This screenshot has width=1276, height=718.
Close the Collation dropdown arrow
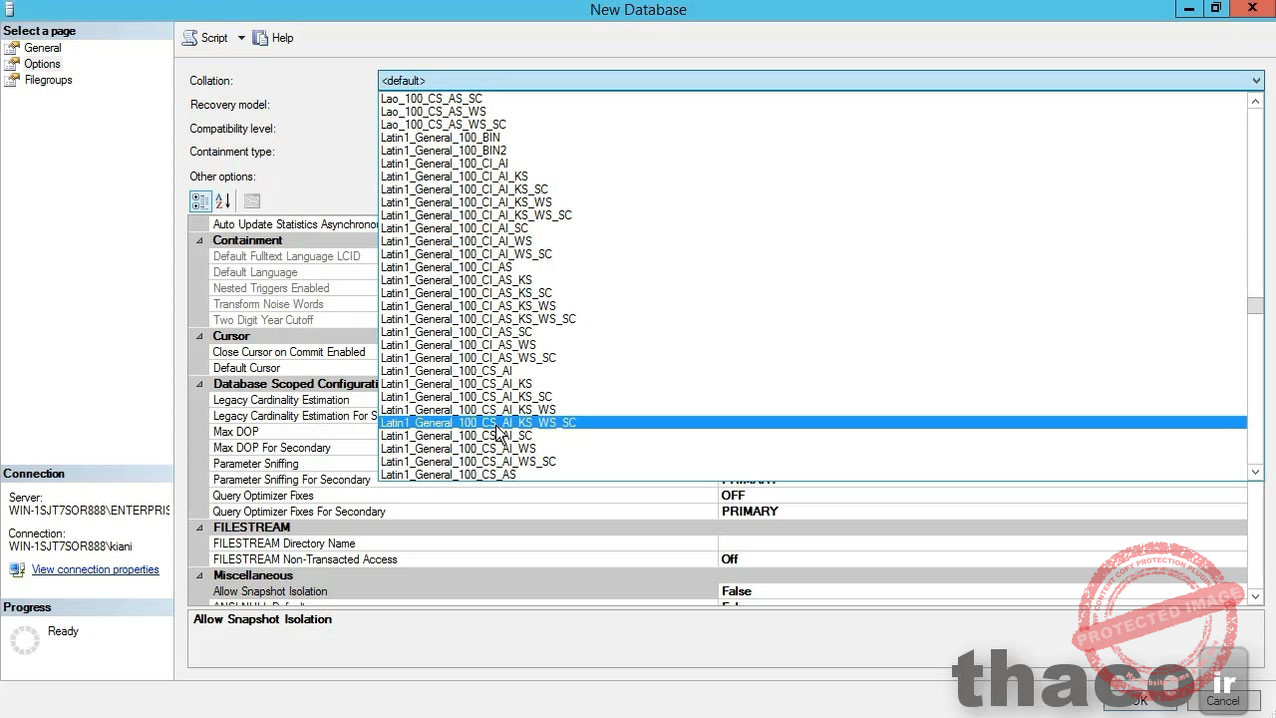point(1255,80)
